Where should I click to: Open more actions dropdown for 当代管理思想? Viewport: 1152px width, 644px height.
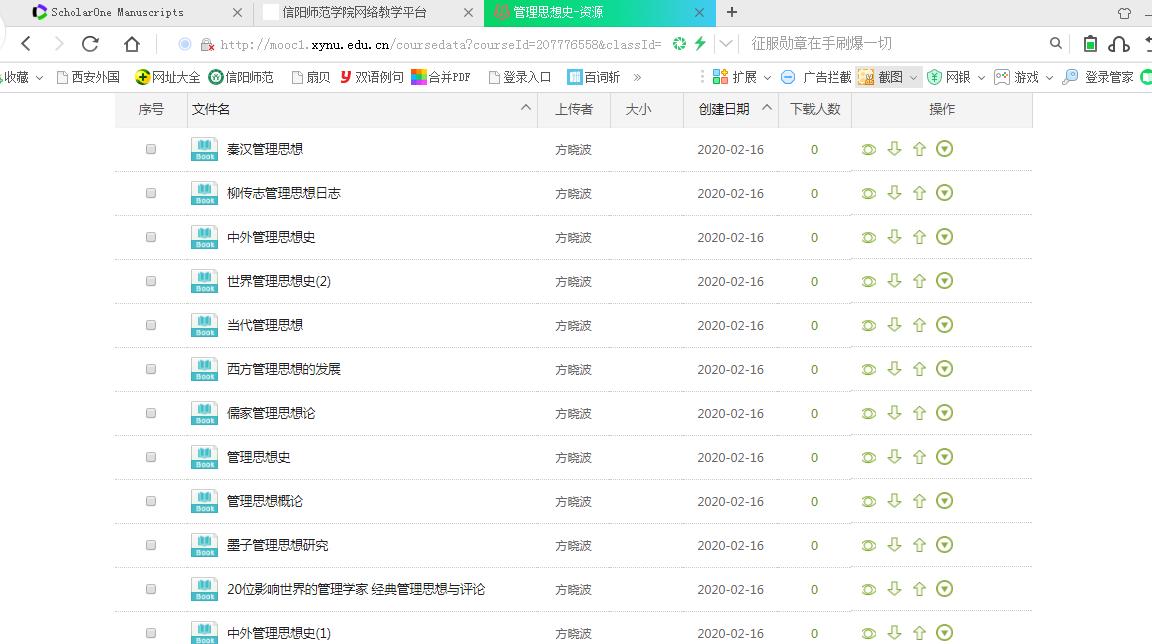944,325
